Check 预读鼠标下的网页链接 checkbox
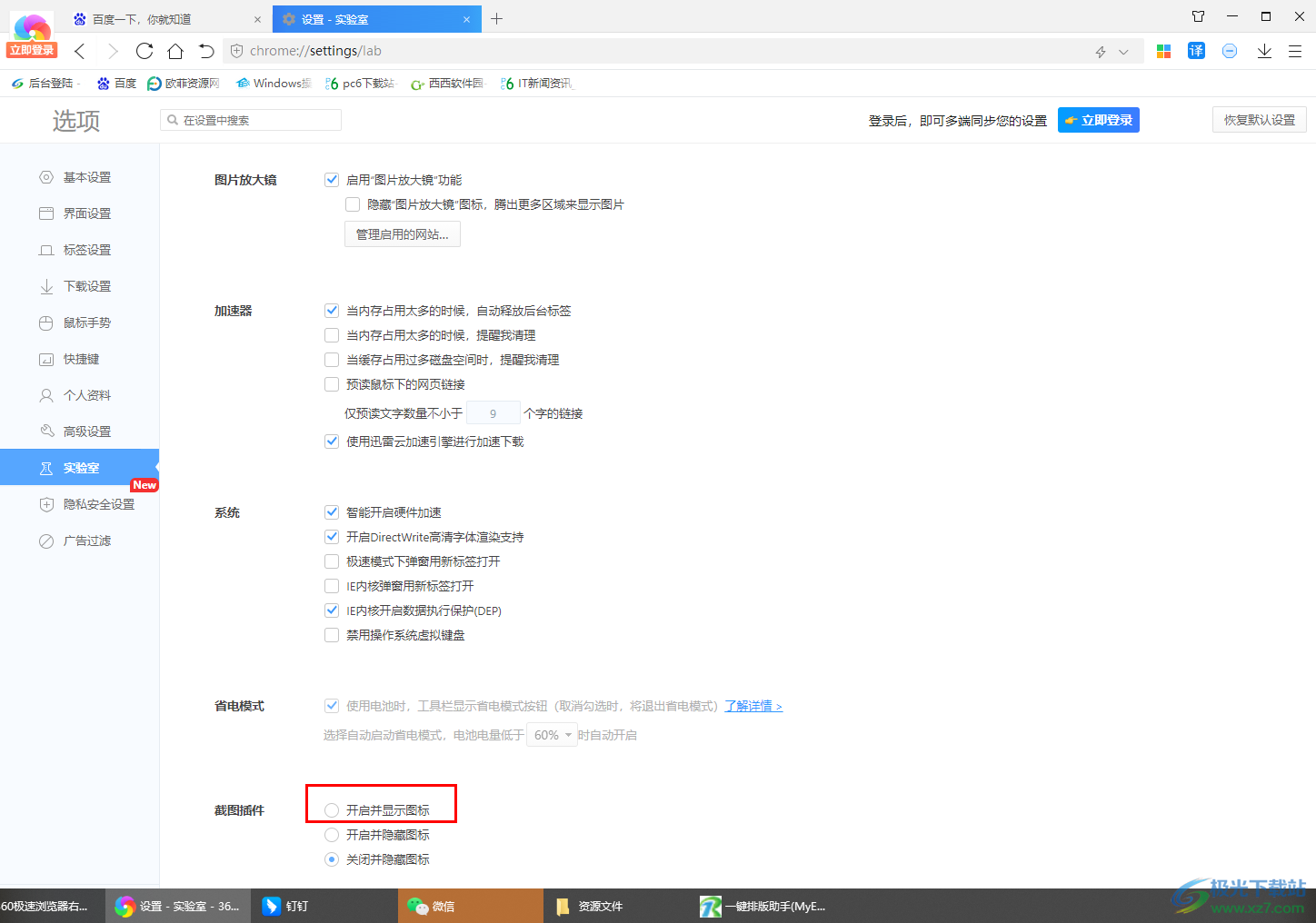This screenshot has width=1316, height=923. [332, 384]
